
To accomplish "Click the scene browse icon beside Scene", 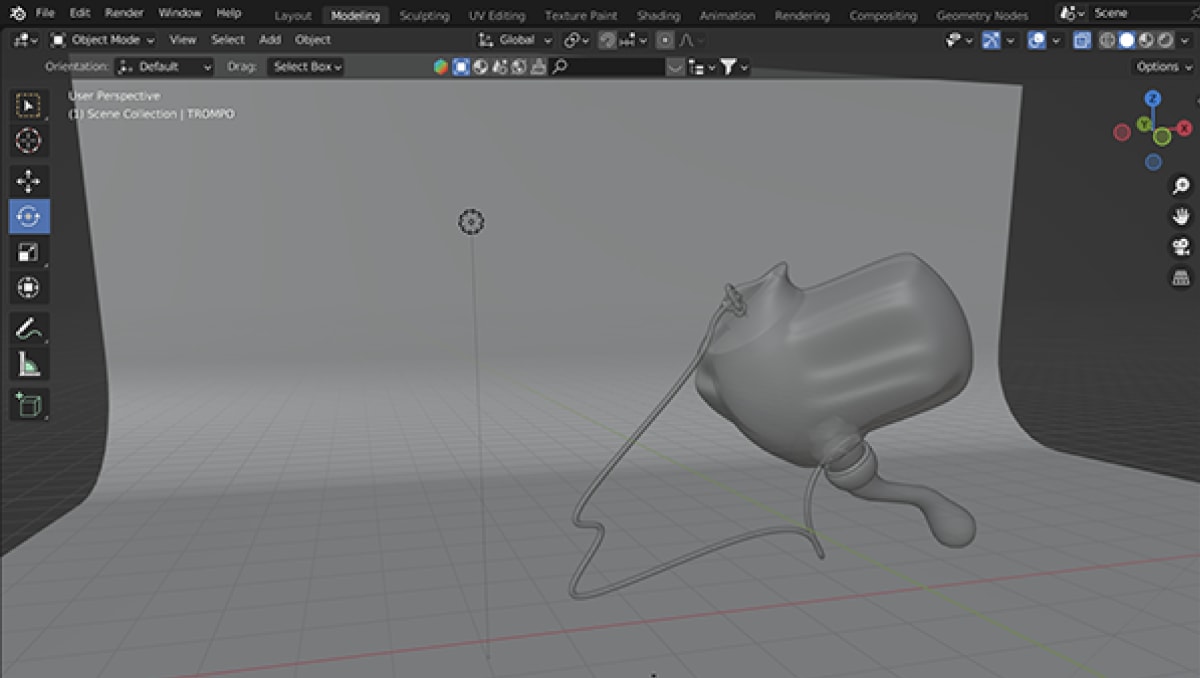I will (x=1073, y=14).
